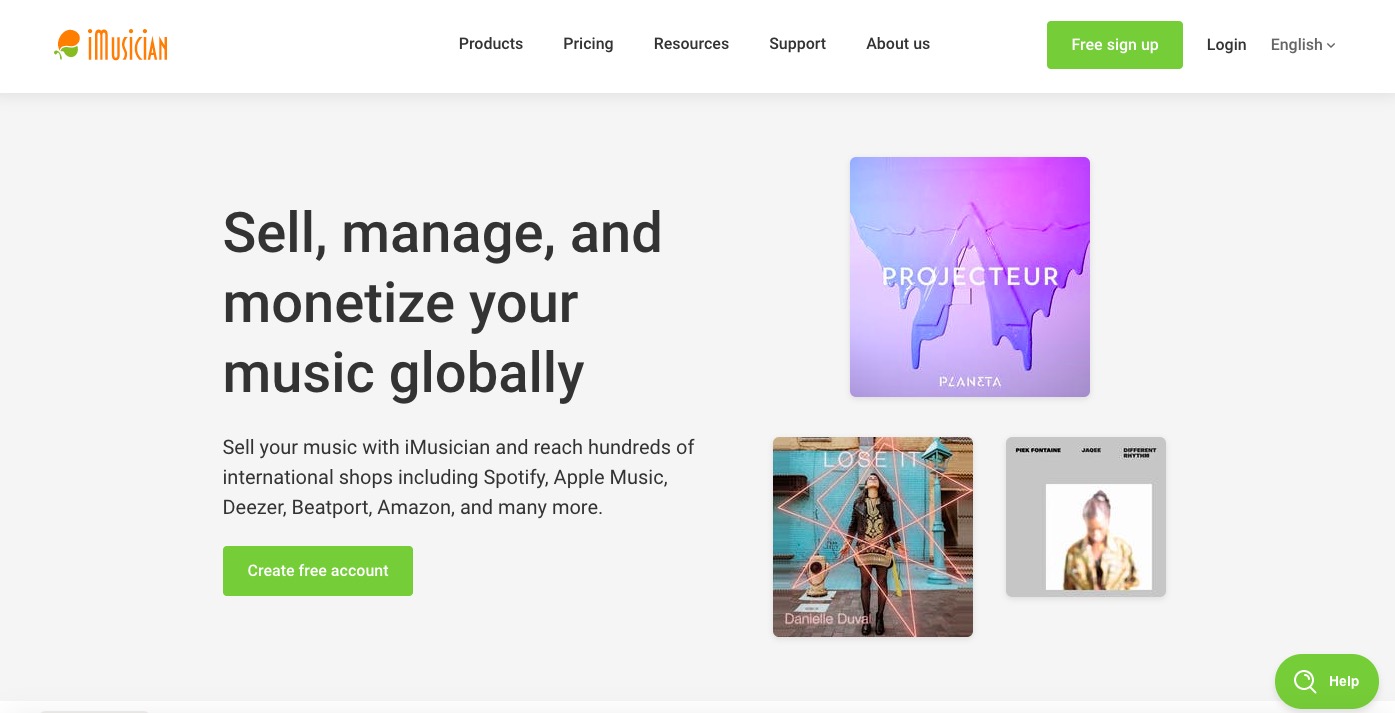Go to the Support page
This screenshot has height=713, width=1395.
click(797, 44)
